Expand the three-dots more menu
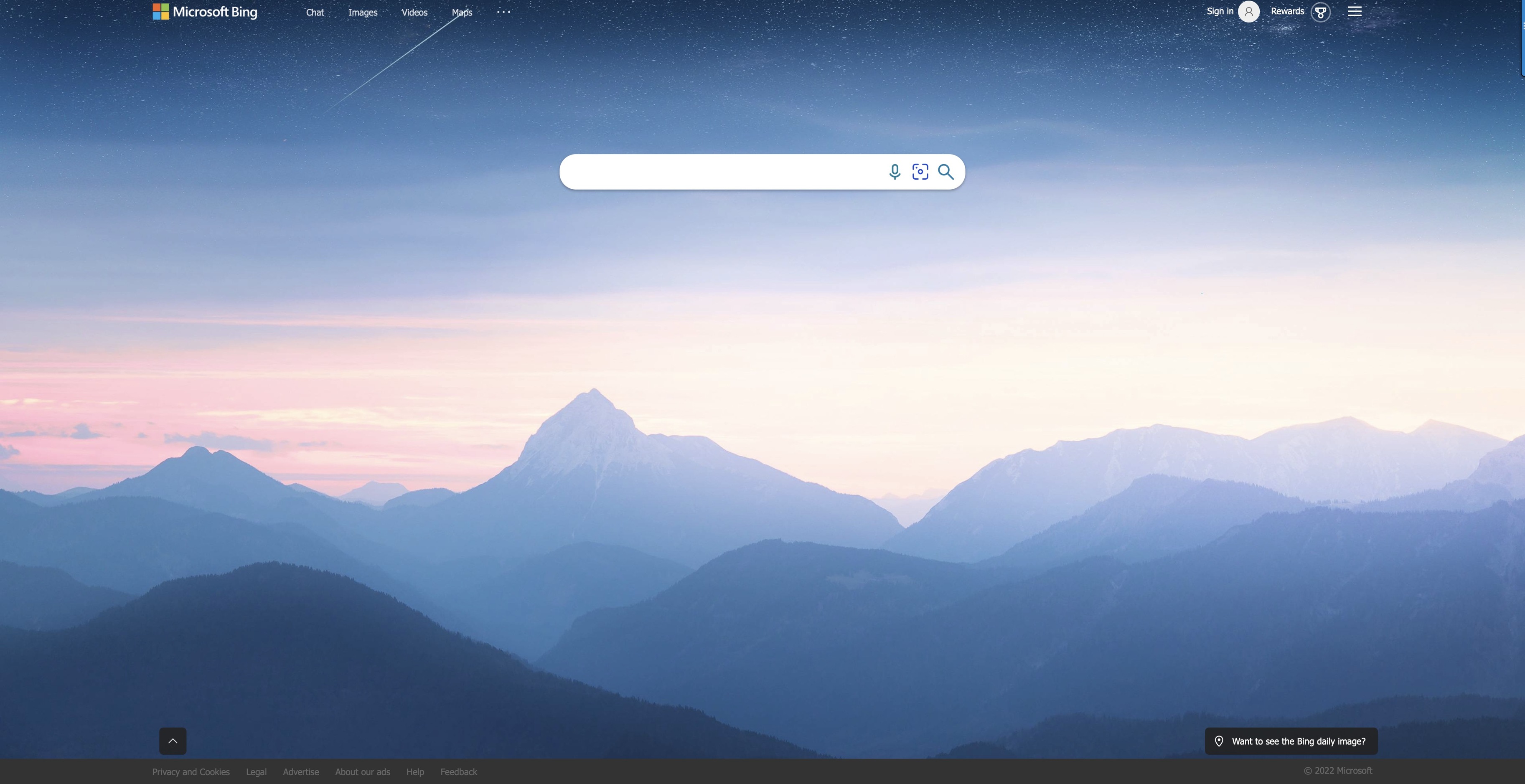This screenshot has width=1525, height=784. (503, 12)
